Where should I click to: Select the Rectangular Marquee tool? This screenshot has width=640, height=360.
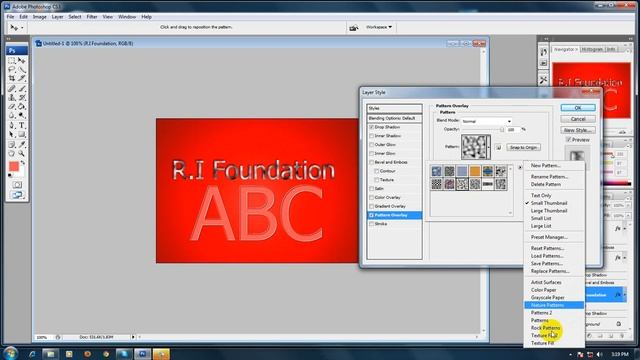click(12, 61)
